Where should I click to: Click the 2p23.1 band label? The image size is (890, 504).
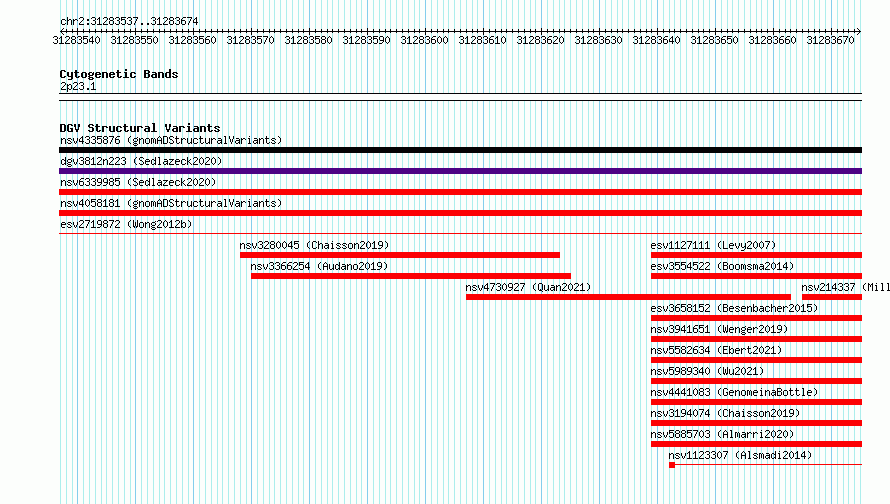coord(78,86)
